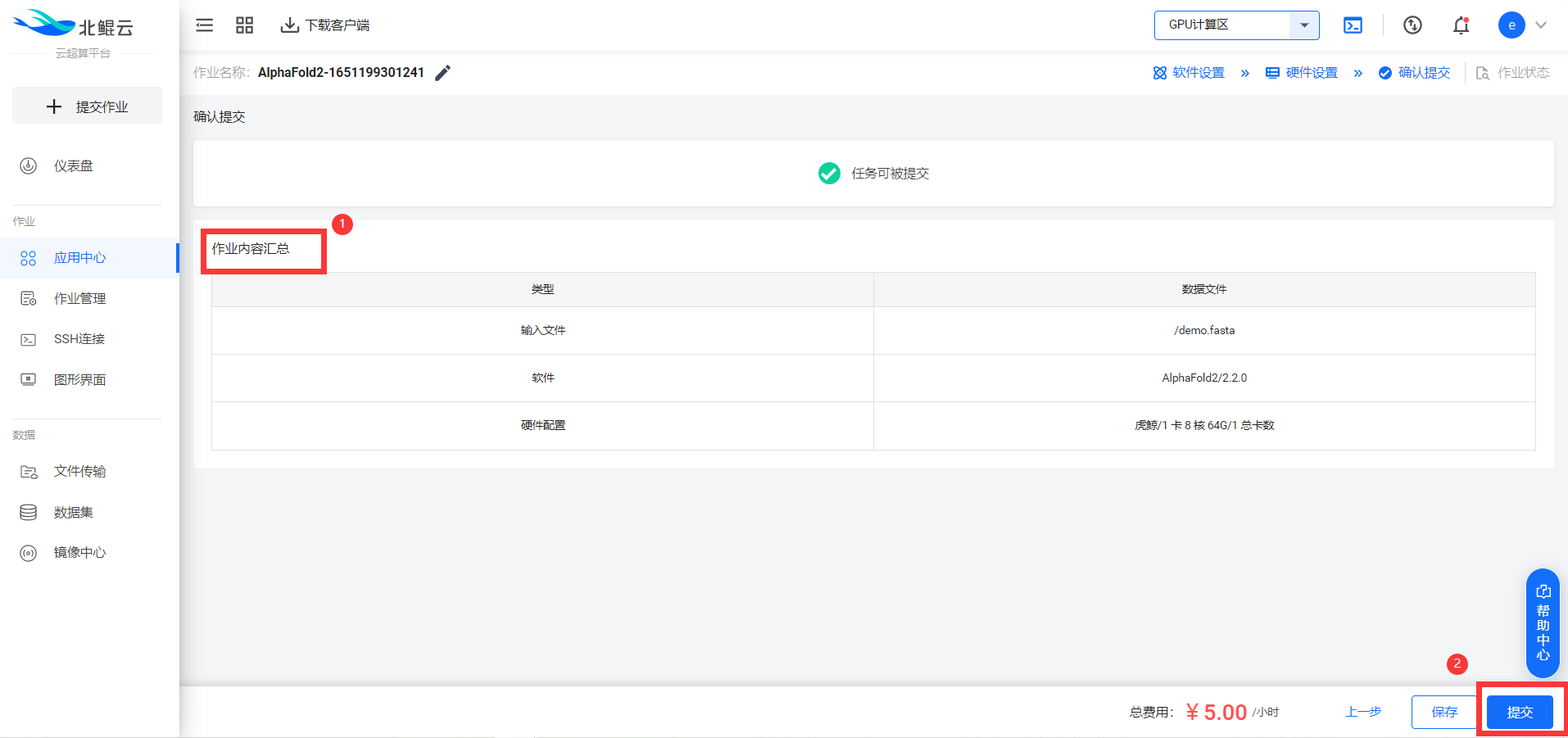The height and width of the screenshot is (738, 1568).
Task: Click the user avatar 'e'
Action: click(x=1511, y=25)
